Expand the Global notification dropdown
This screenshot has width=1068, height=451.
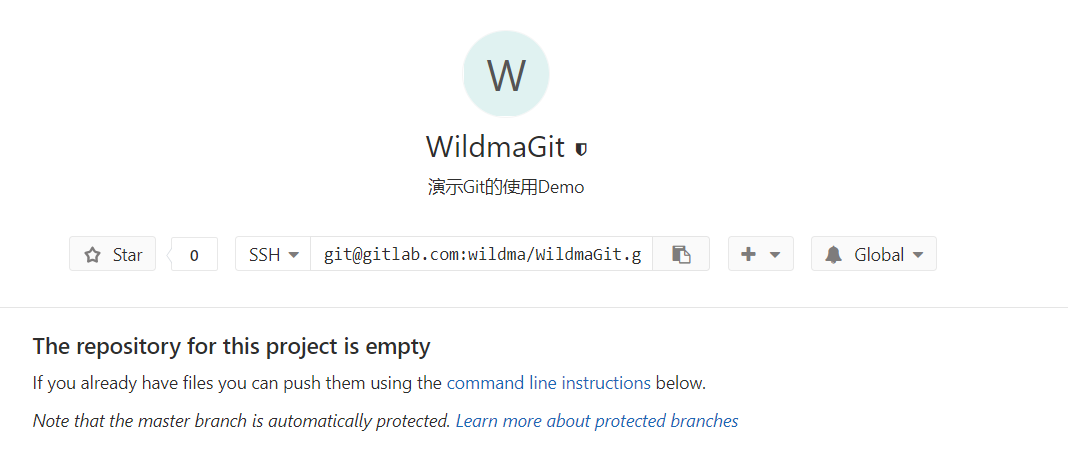(874, 254)
